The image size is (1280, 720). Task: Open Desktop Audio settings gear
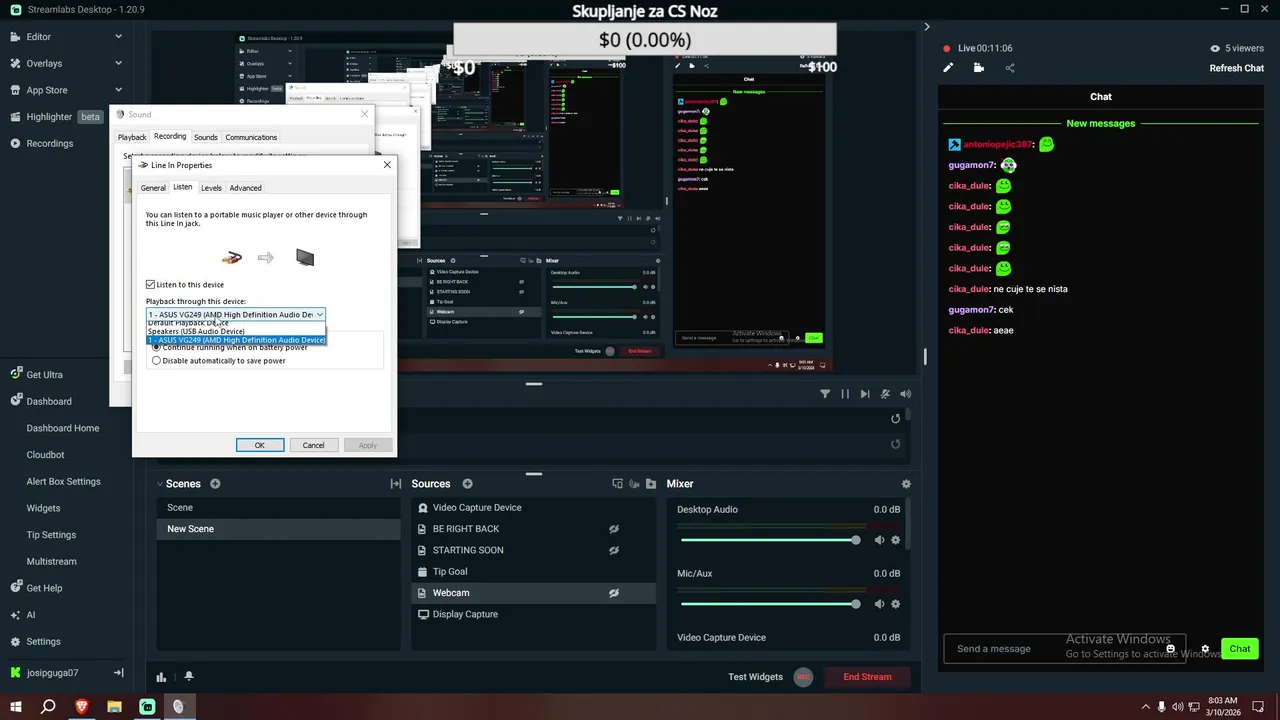(895, 540)
